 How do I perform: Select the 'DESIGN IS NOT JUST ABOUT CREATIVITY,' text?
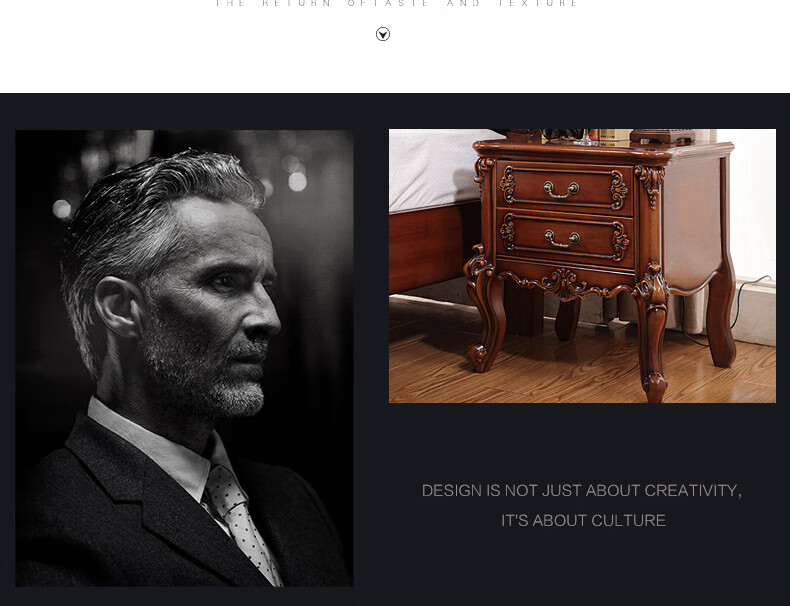(581, 491)
